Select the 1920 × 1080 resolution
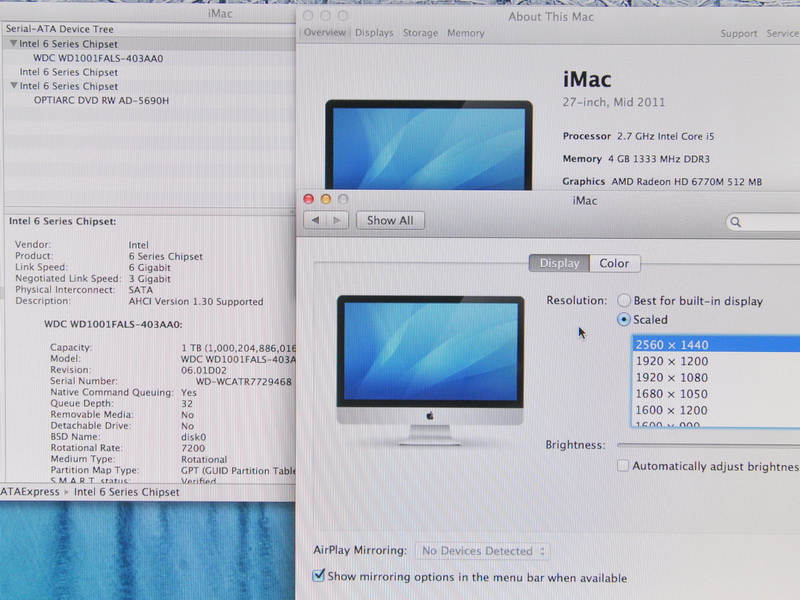Viewport: 800px width, 600px height. click(716, 378)
